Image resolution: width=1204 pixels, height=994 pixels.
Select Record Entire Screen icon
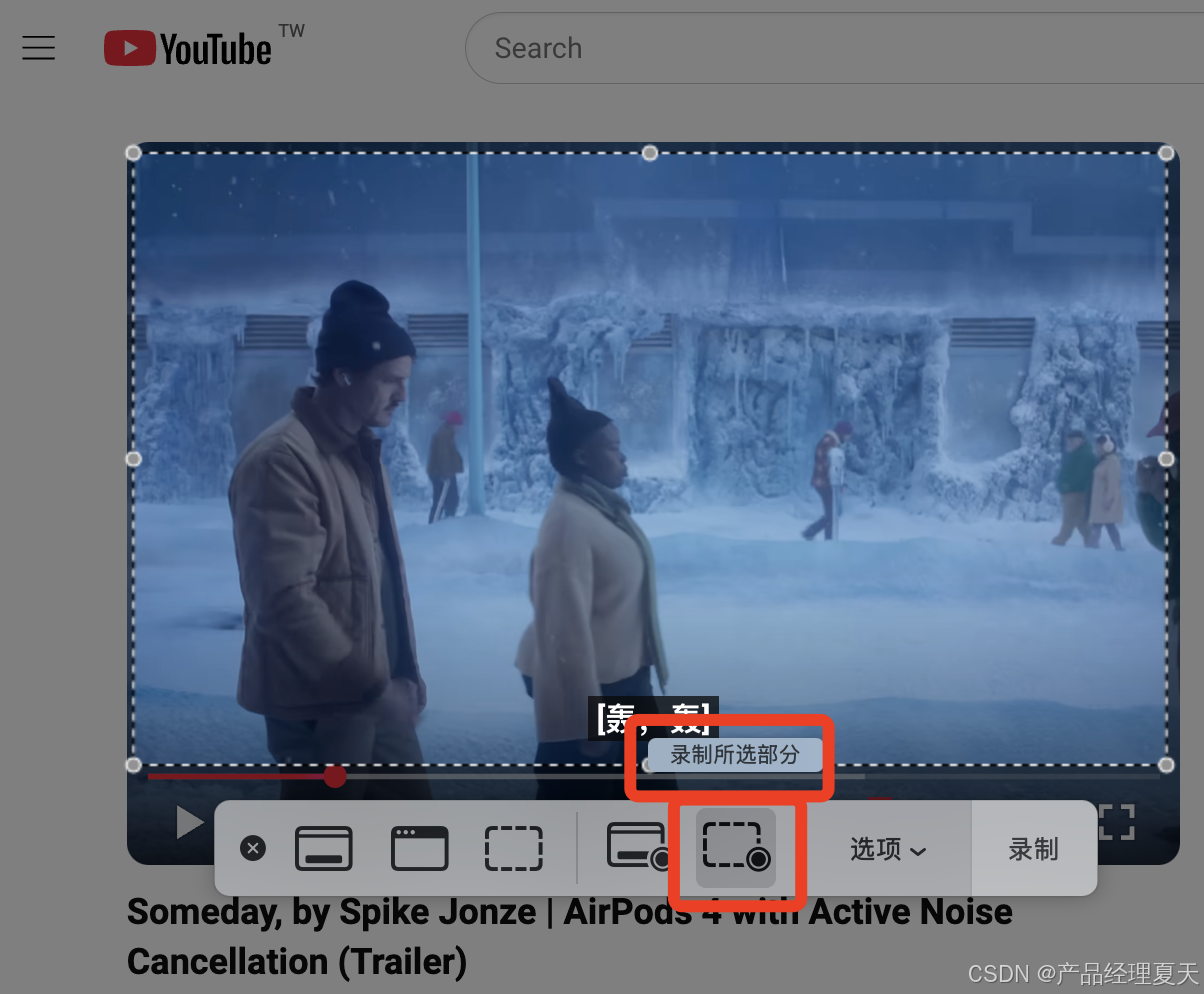[x=638, y=846]
